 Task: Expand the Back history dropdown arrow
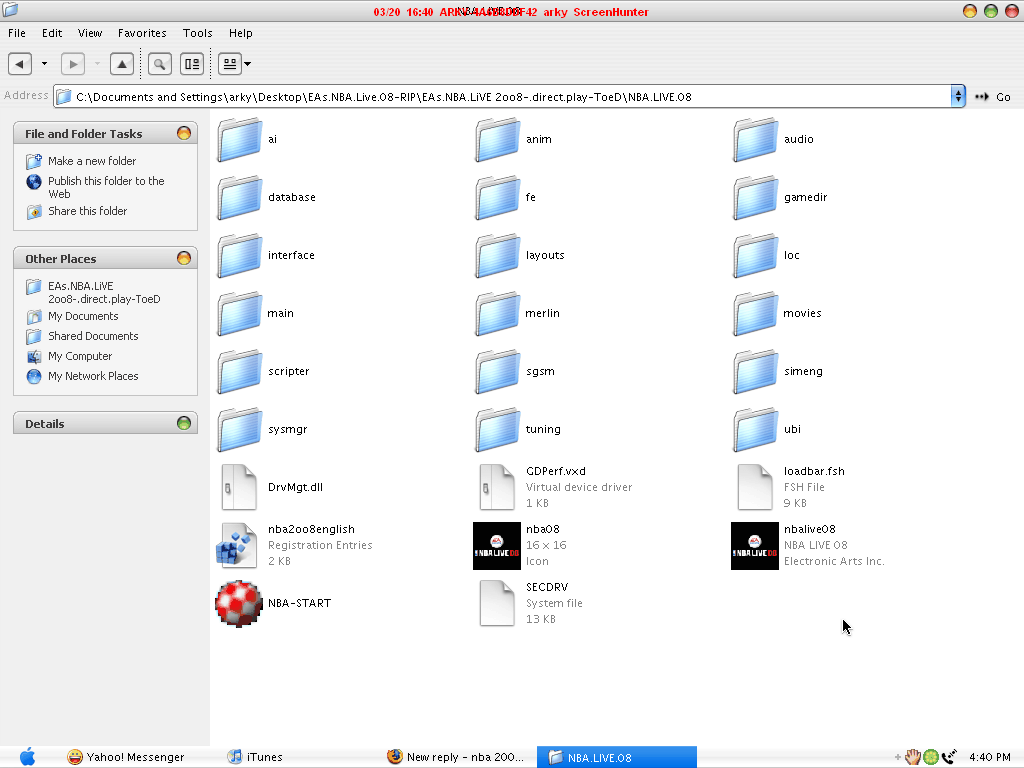tap(44, 64)
